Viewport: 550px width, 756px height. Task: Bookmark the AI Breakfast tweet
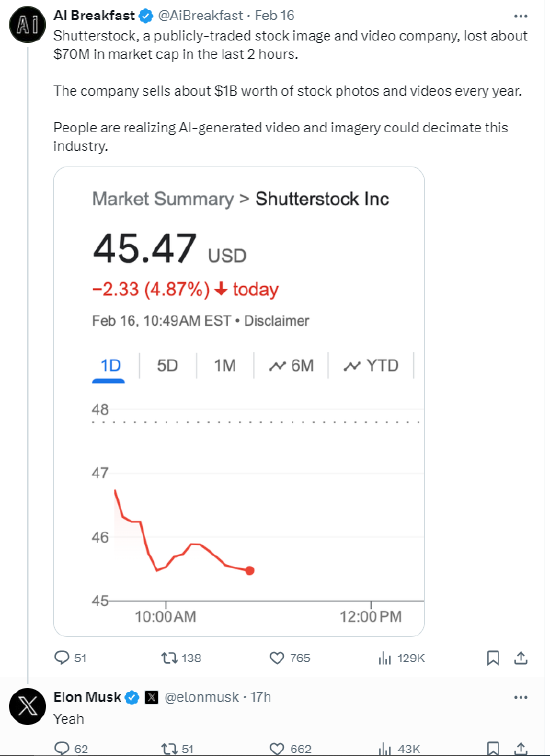[x=493, y=658]
